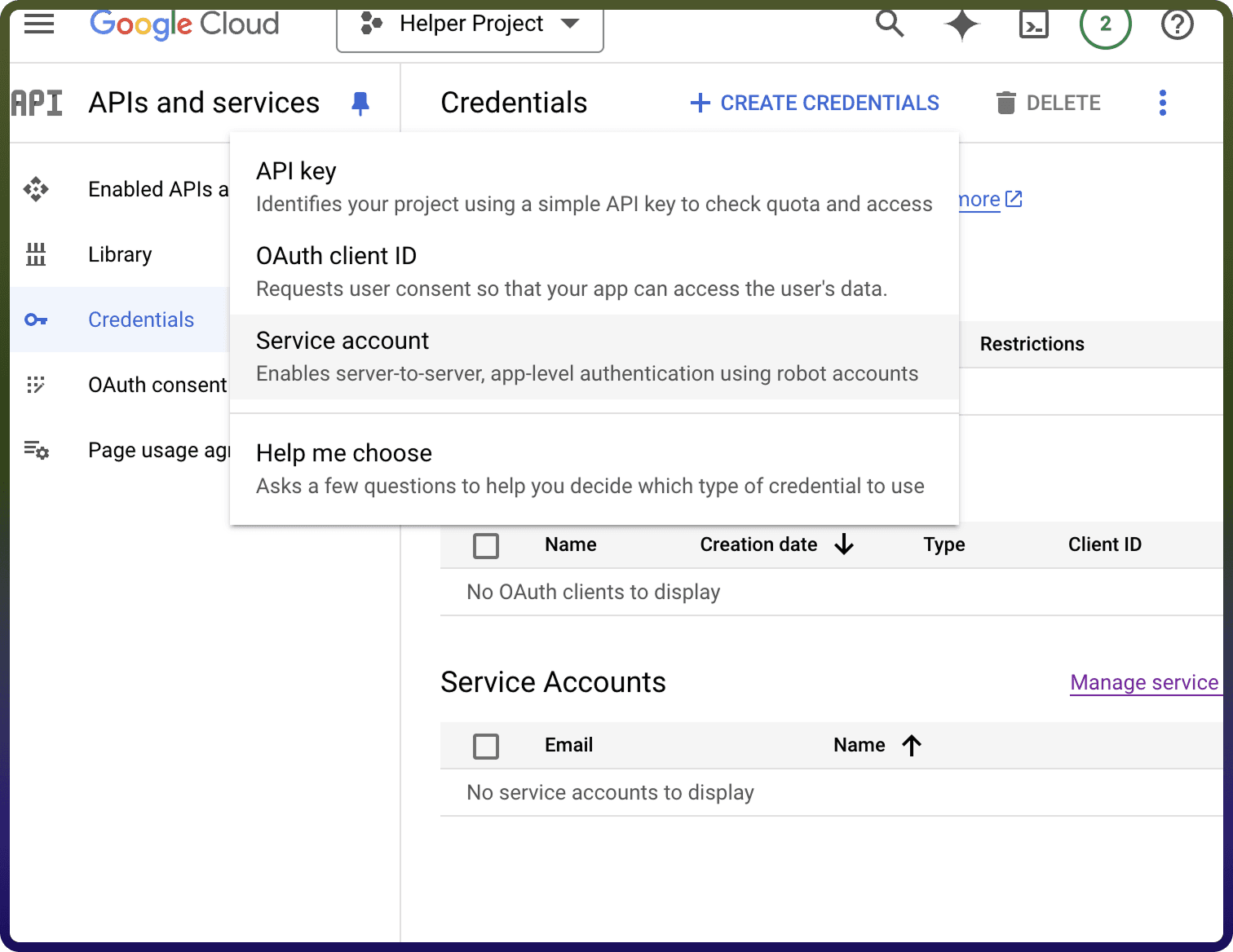View the notifications badge showing 2
The width and height of the screenshot is (1233, 952).
1105,24
